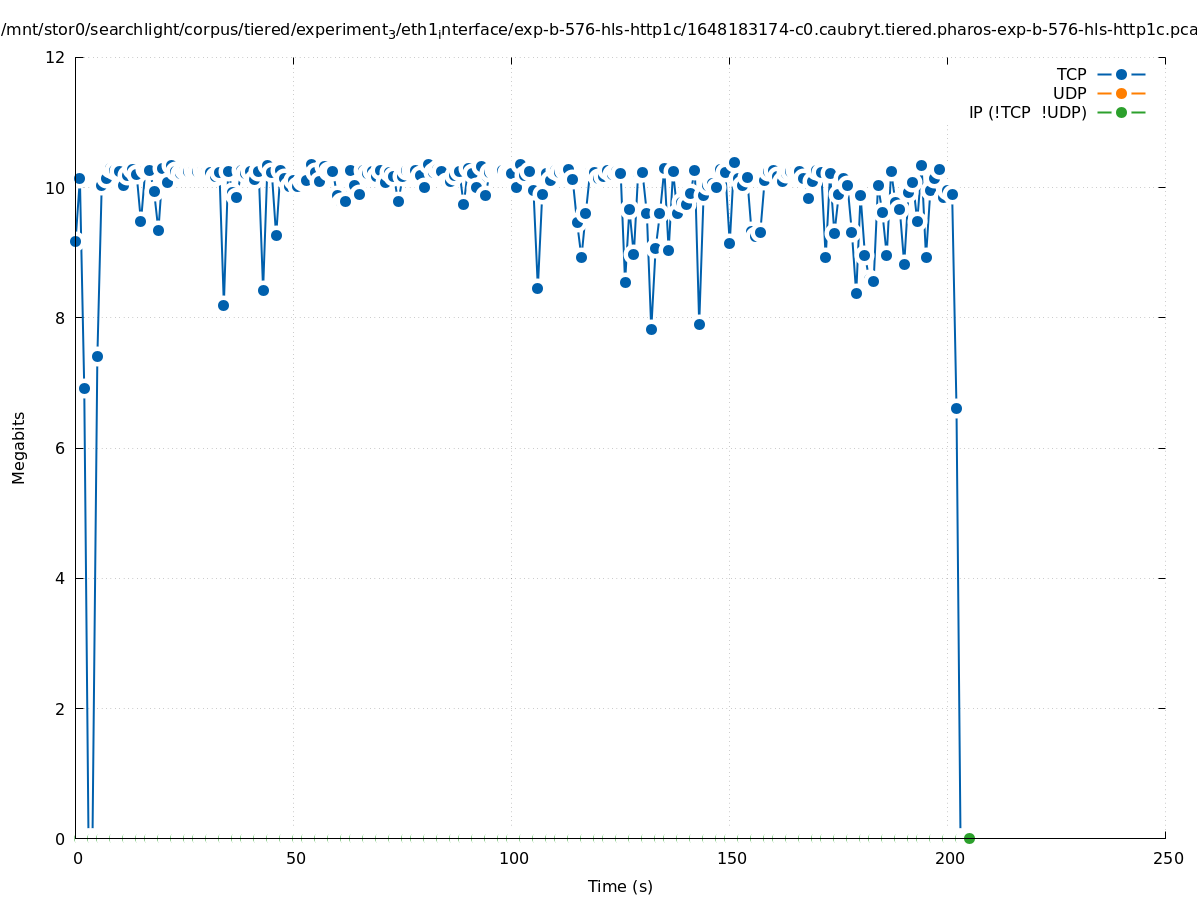Image resolution: width=1197 pixels, height=900 pixels.
Task: Click the 250 tick label on the x-axis
Action: (x=1166, y=859)
